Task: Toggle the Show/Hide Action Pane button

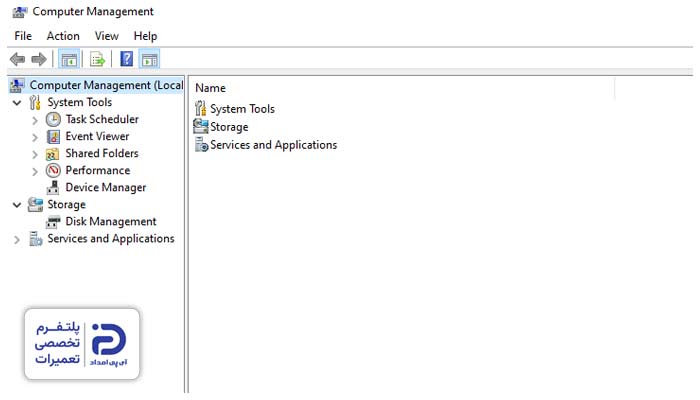Action: pos(149,60)
